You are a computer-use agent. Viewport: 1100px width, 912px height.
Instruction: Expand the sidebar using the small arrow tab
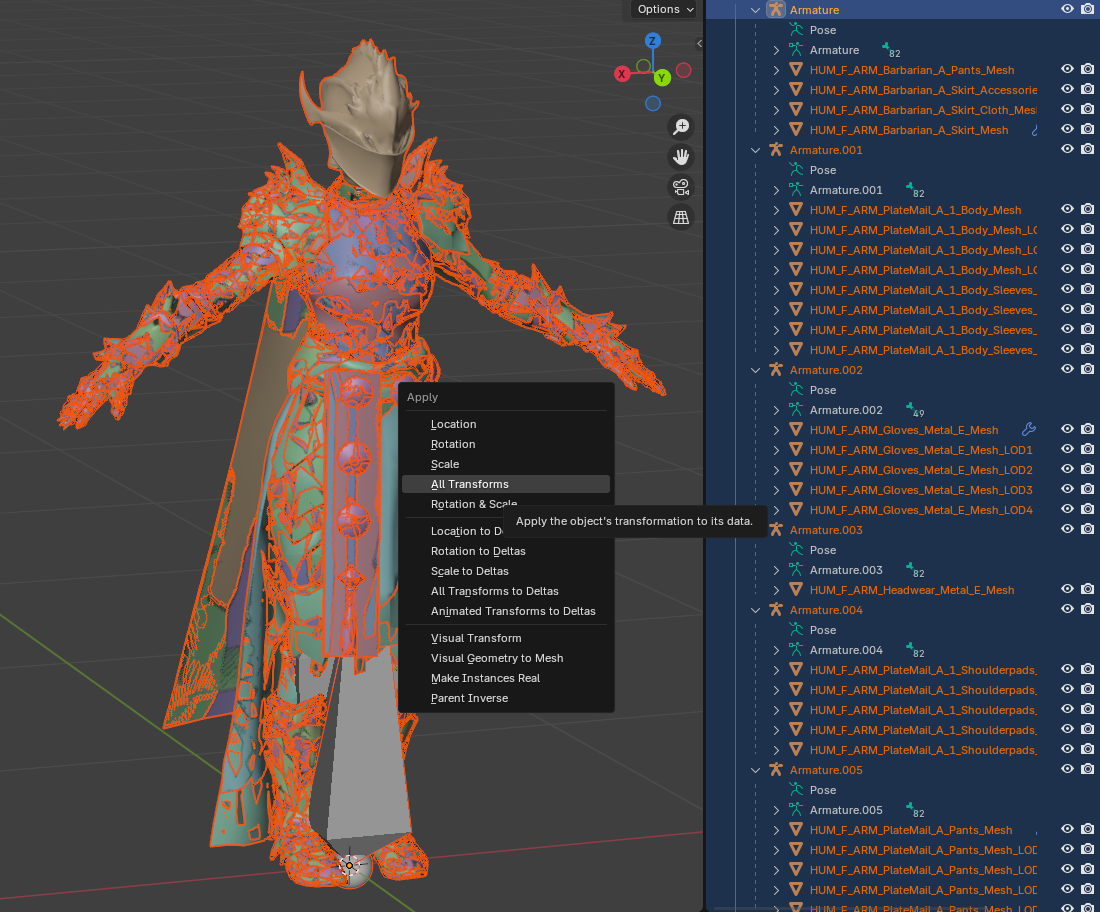[x=699, y=43]
